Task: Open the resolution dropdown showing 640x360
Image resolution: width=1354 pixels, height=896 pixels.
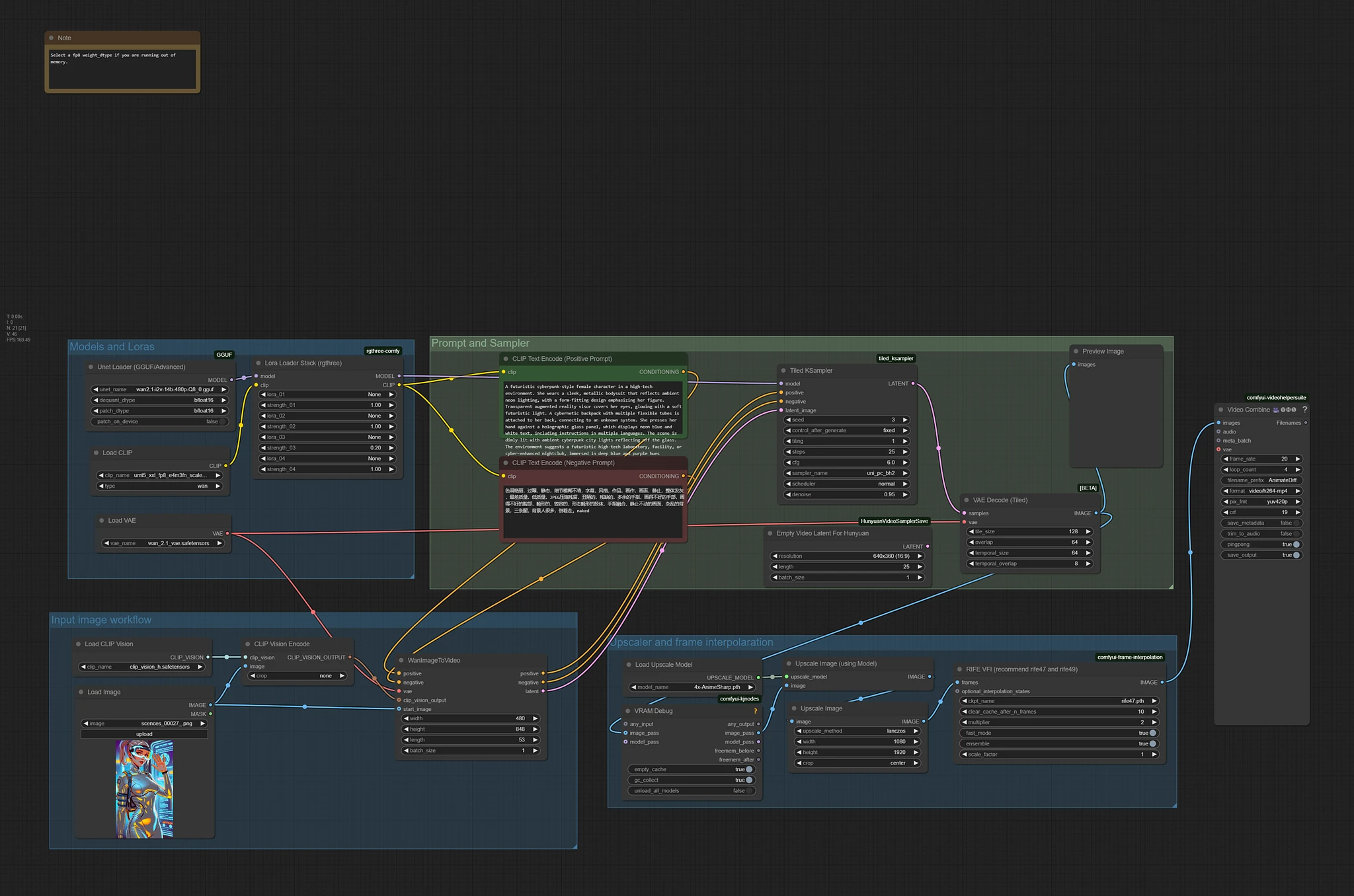Action: [x=848, y=556]
